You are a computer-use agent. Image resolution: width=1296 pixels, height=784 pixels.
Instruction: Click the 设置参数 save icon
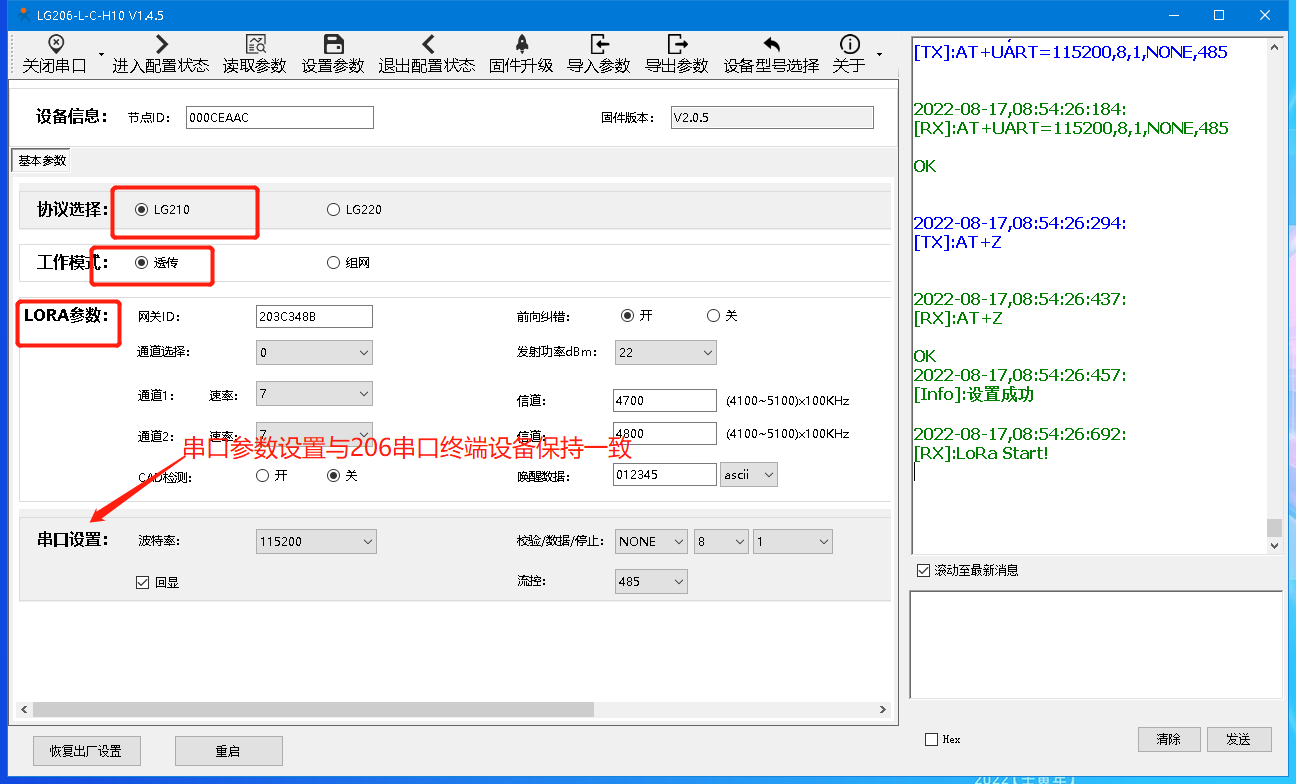334,45
